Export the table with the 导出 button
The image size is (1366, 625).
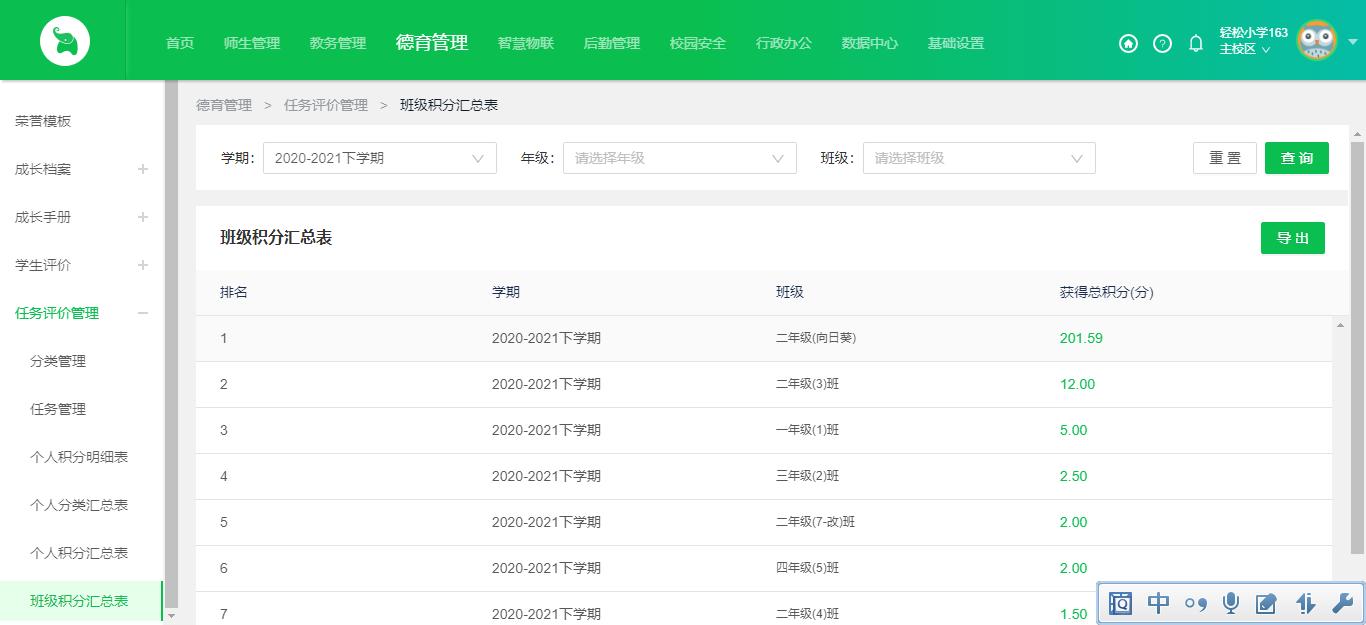tap(1292, 238)
